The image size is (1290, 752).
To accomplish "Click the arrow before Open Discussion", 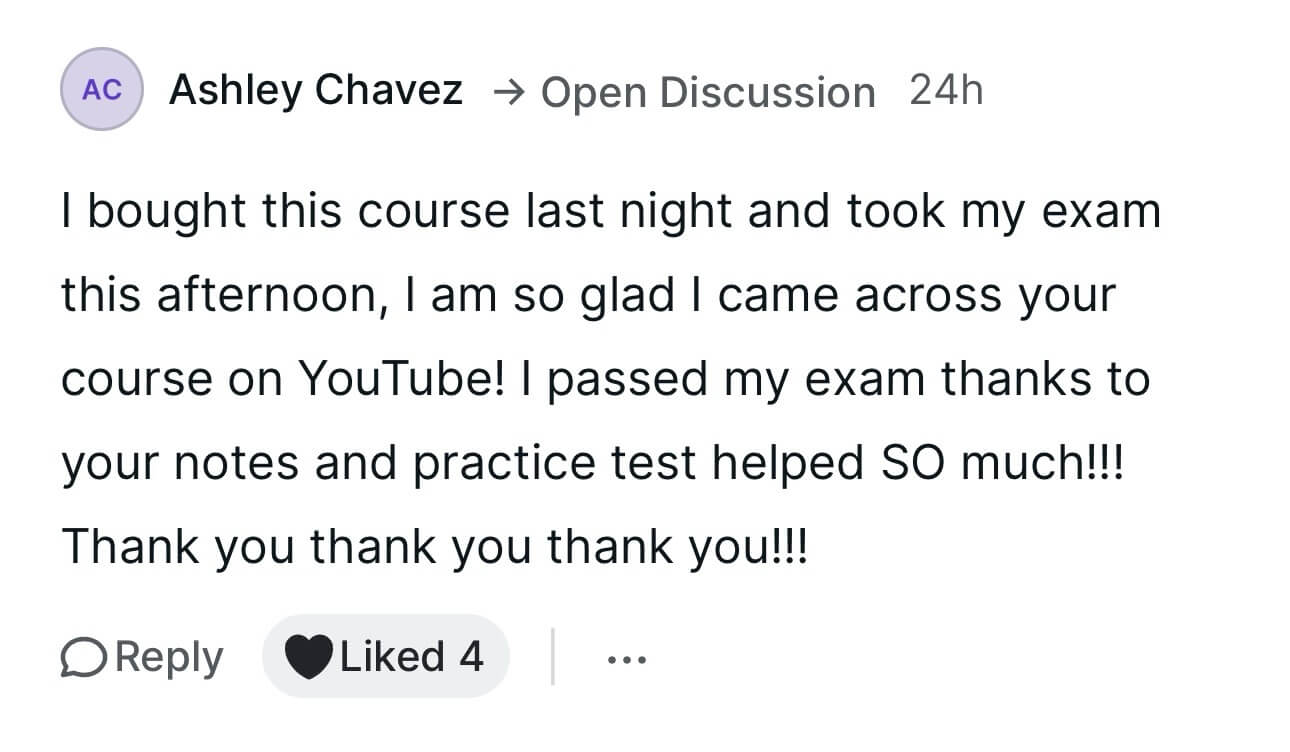I will [x=509, y=92].
